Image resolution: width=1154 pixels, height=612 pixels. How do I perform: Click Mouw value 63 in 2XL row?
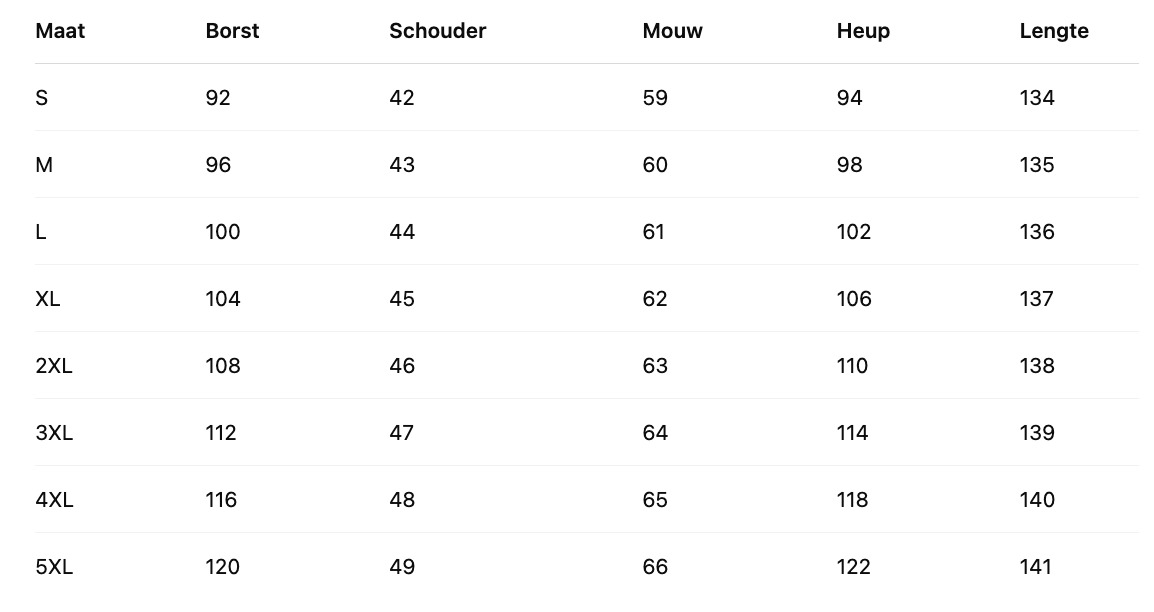click(655, 366)
